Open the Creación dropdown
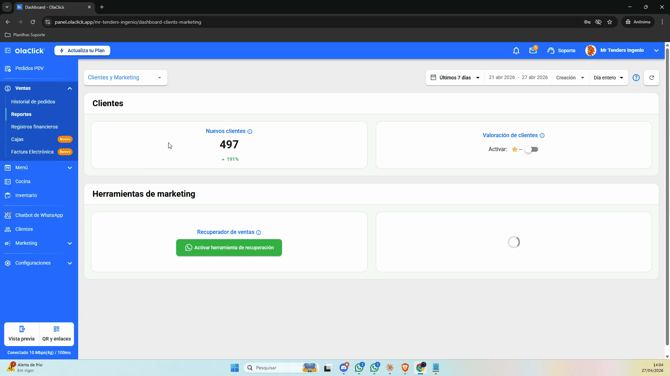The width and height of the screenshot is (670, 376). coord(570,78)
